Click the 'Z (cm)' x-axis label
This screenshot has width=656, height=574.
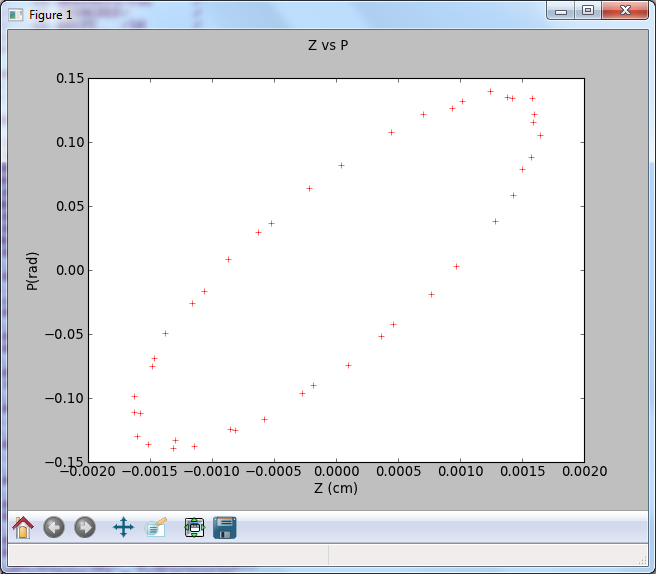pyautogui.click(x=336, y=488)
